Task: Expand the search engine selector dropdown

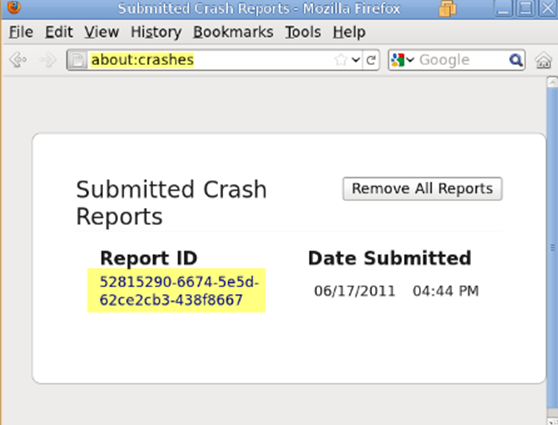Action: click(x=410, y=60)
